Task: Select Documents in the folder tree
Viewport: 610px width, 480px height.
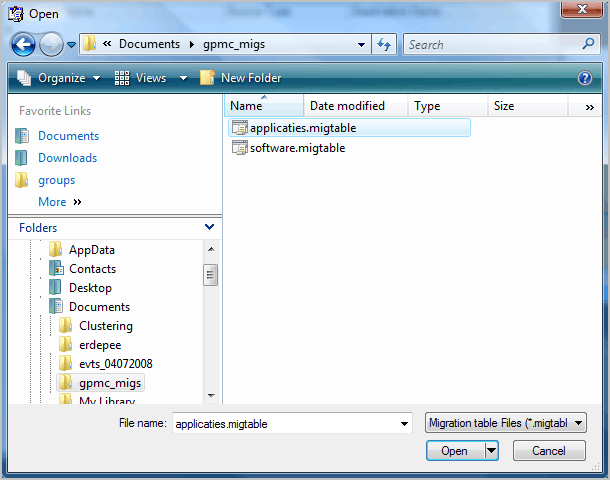Action: coord(100,307)
